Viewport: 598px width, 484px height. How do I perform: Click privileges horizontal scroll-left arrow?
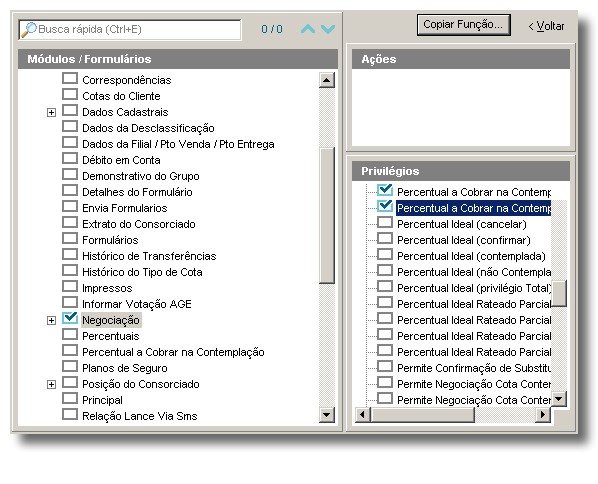click(363, 415)
